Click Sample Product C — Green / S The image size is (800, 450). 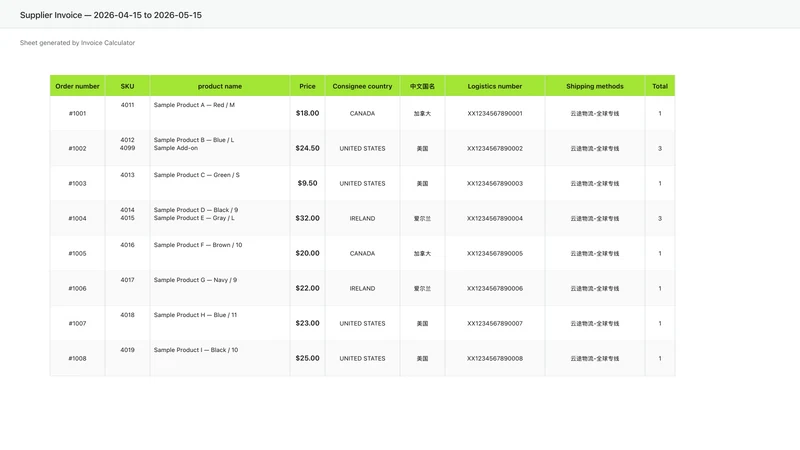[x=196, y=175]
